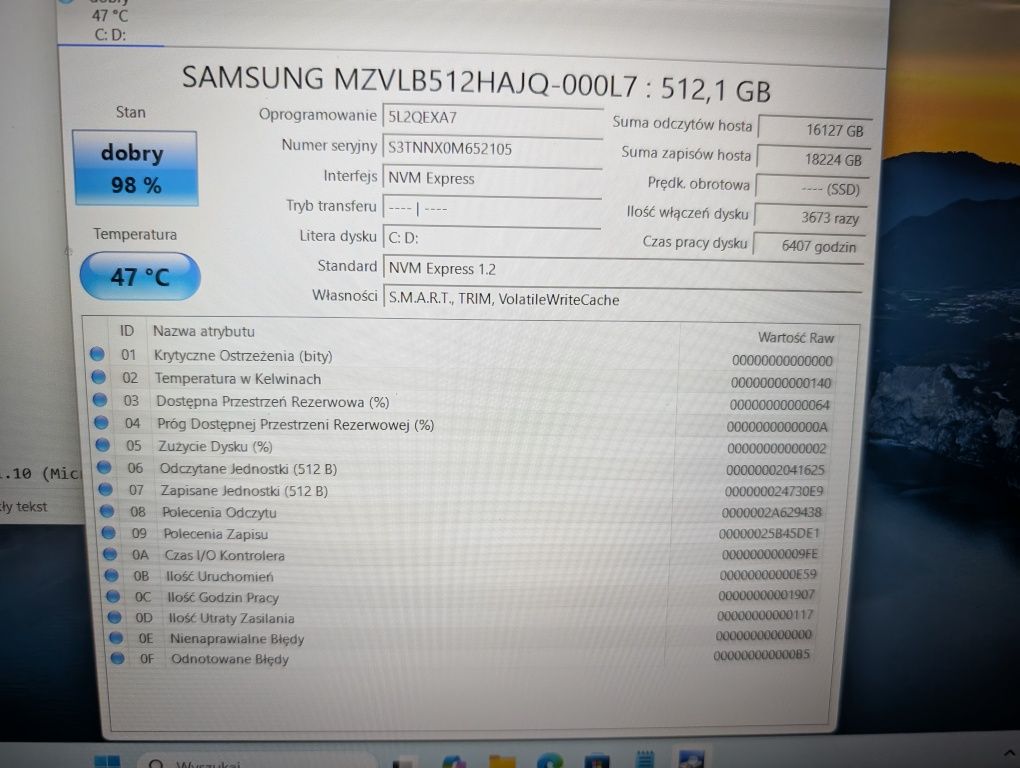Image resolution: width=1020 pixels, height=768 pixels.
Task: Click raw value 000000000000B5
Action: tap(762, 655)
